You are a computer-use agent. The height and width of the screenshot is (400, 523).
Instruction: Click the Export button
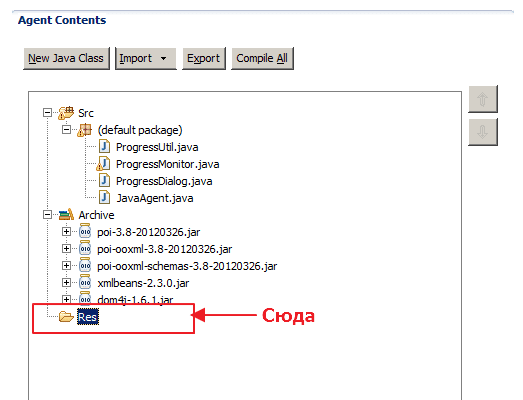(204, 58)
